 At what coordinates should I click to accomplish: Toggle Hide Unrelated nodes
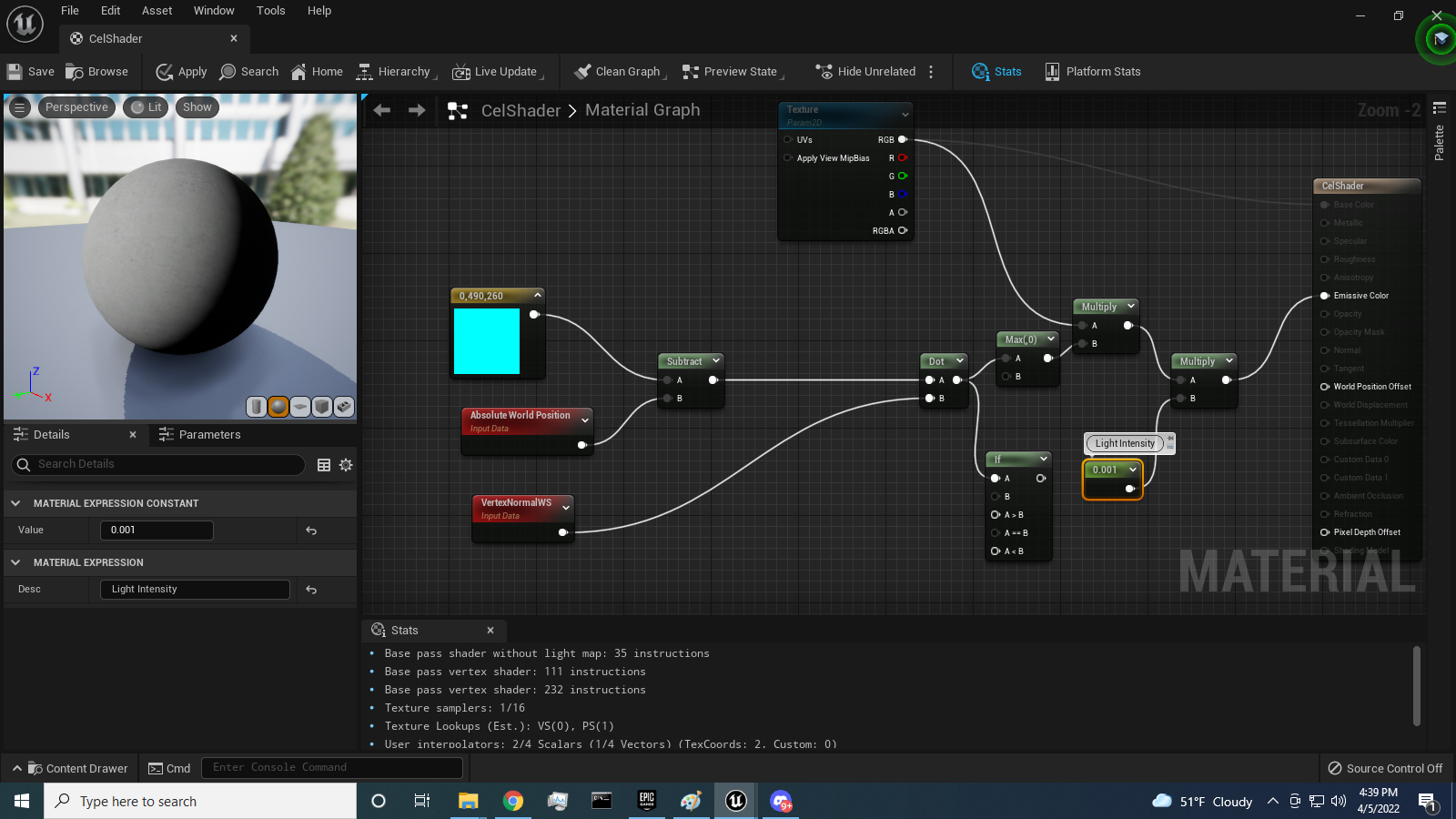[x=865, y=71]
